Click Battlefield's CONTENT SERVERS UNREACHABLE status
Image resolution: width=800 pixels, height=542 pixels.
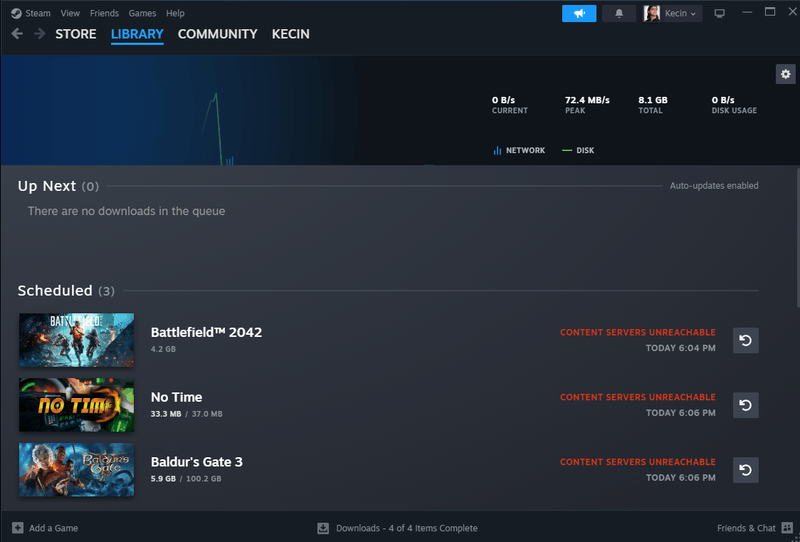coord(638,332)
